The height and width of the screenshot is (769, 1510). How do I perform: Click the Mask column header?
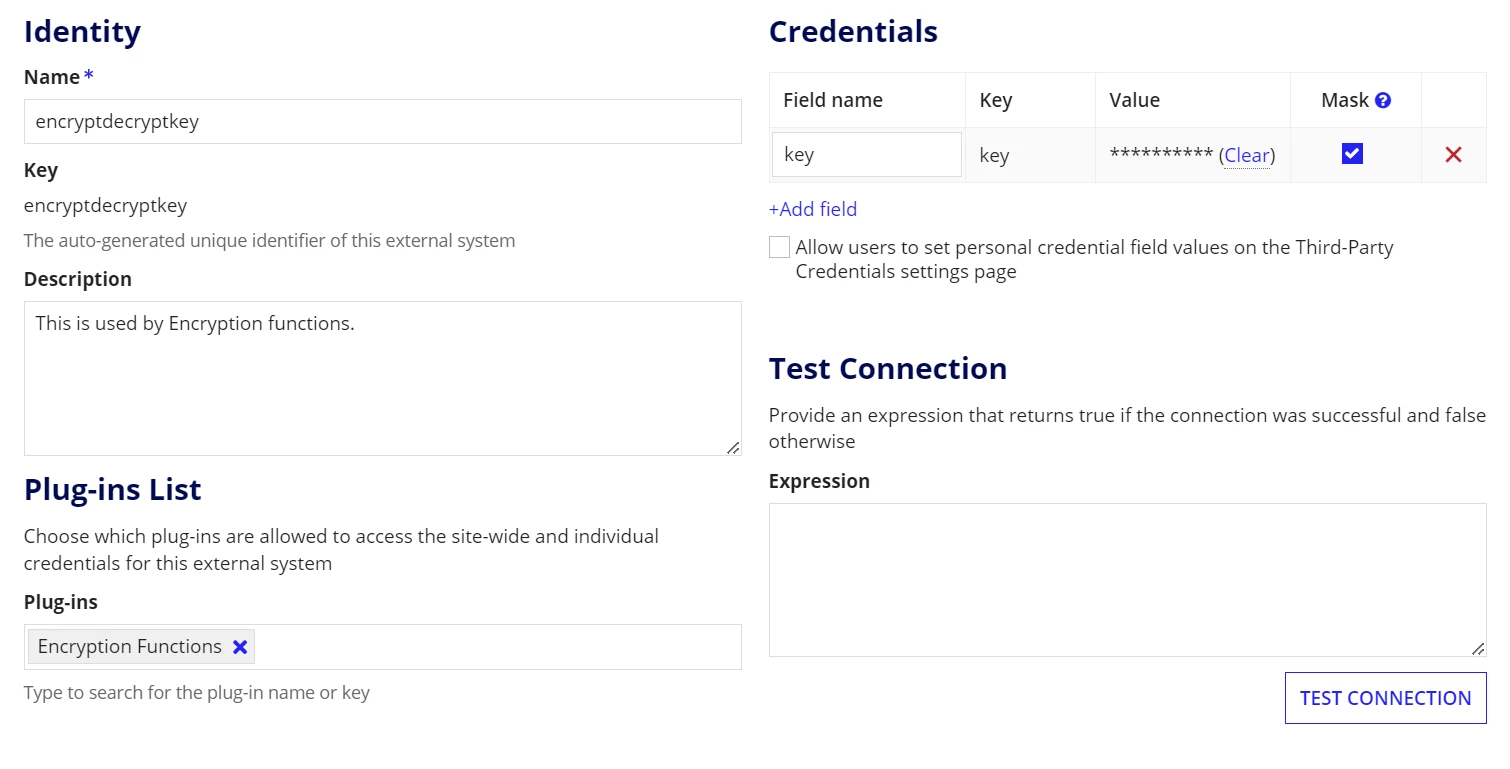(x=1345, y=100)
